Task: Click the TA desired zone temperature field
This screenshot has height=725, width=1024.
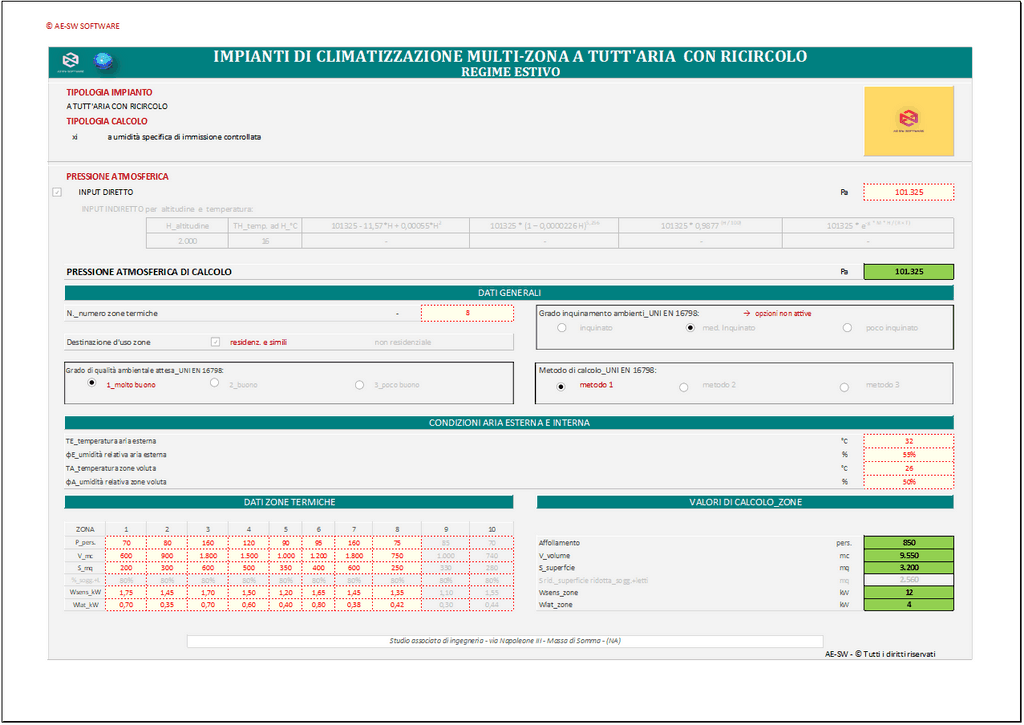Action: click(x=908, y=468)
